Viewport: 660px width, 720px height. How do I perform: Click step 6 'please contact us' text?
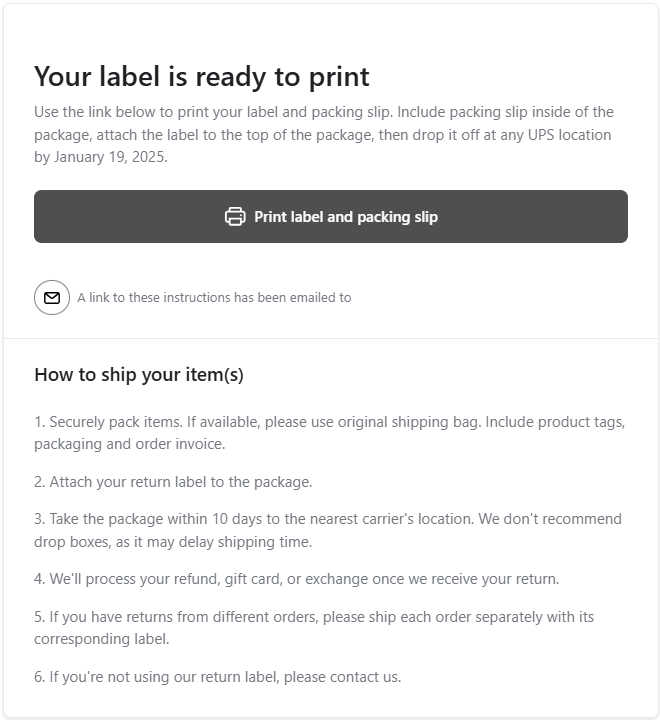[x=342, y=677]
